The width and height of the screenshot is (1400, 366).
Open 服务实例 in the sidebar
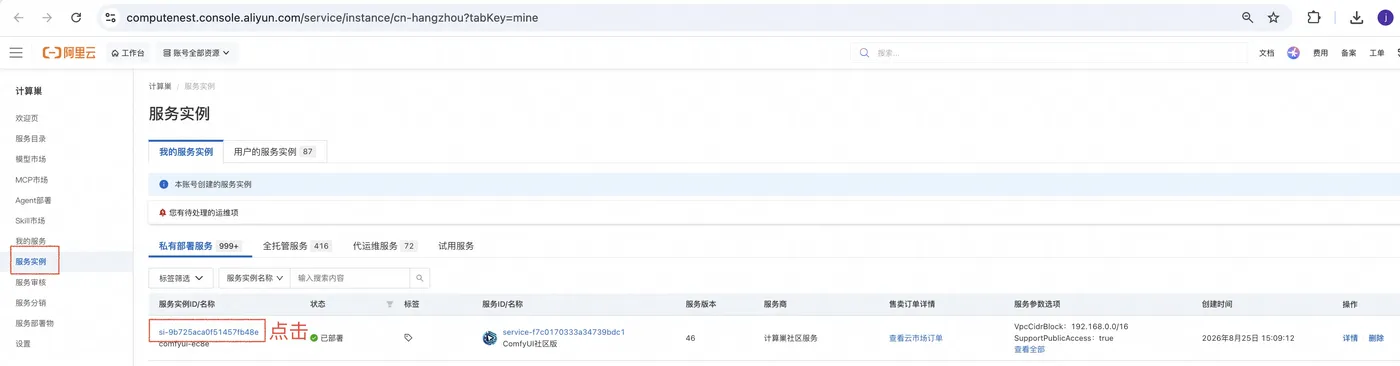pos(31,261)
